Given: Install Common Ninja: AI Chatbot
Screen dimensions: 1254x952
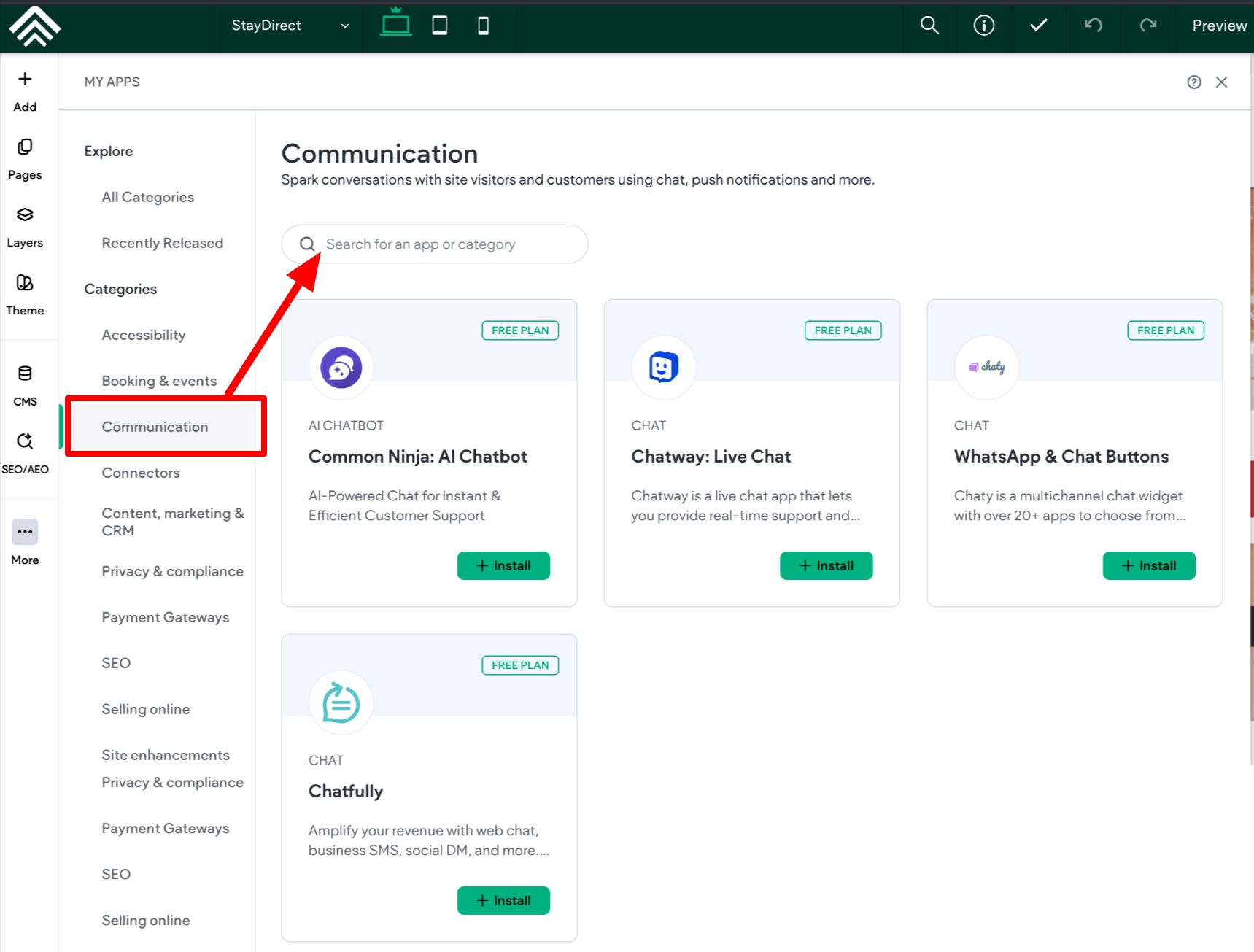Looking at the screenshot, I should click(503, 566).
